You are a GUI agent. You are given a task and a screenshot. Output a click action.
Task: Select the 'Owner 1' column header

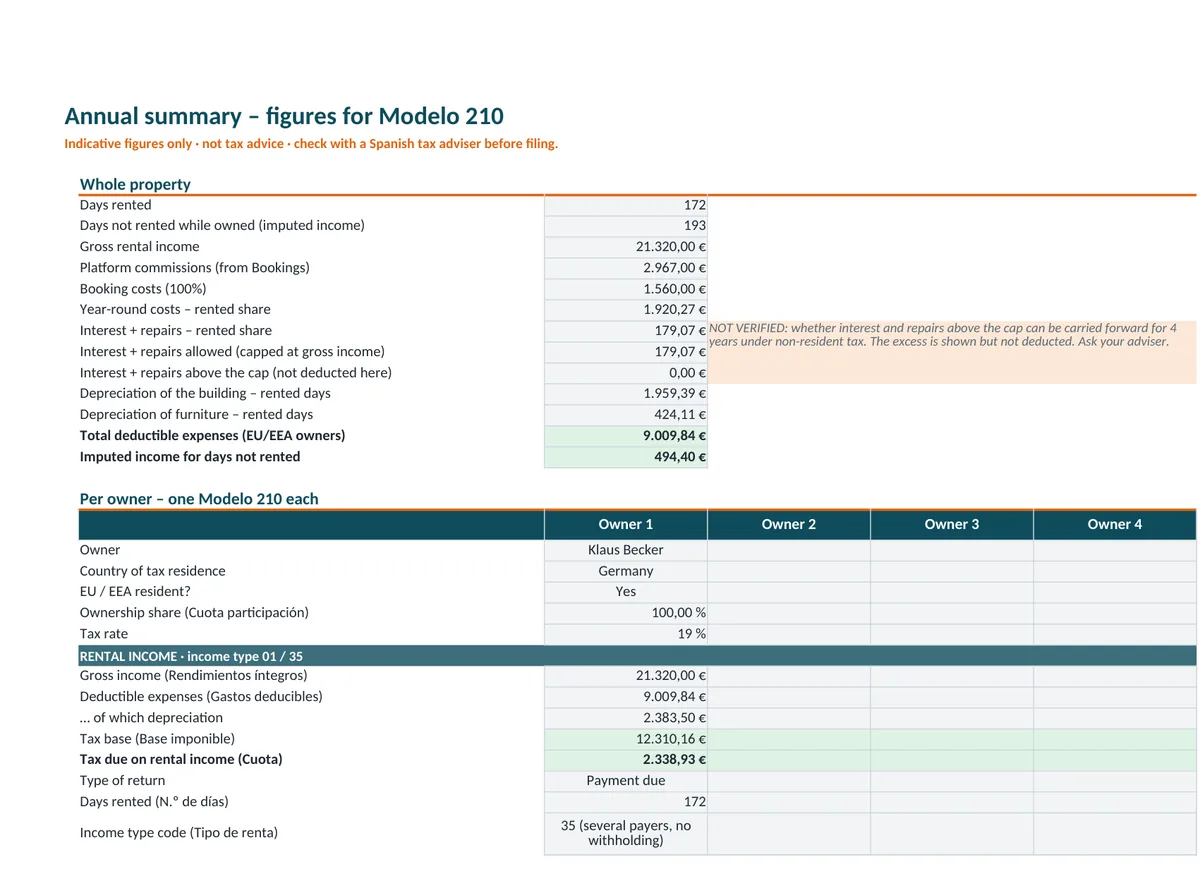tap(626, 525)
